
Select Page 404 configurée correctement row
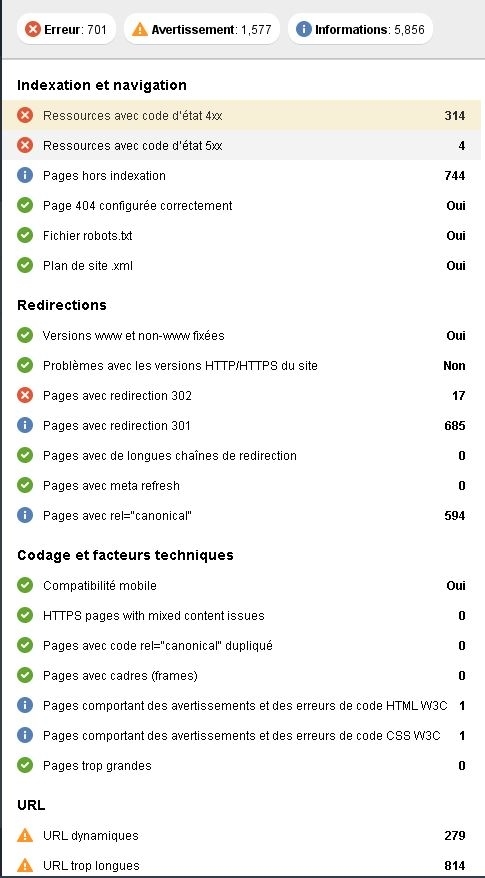tap(241, 206)
